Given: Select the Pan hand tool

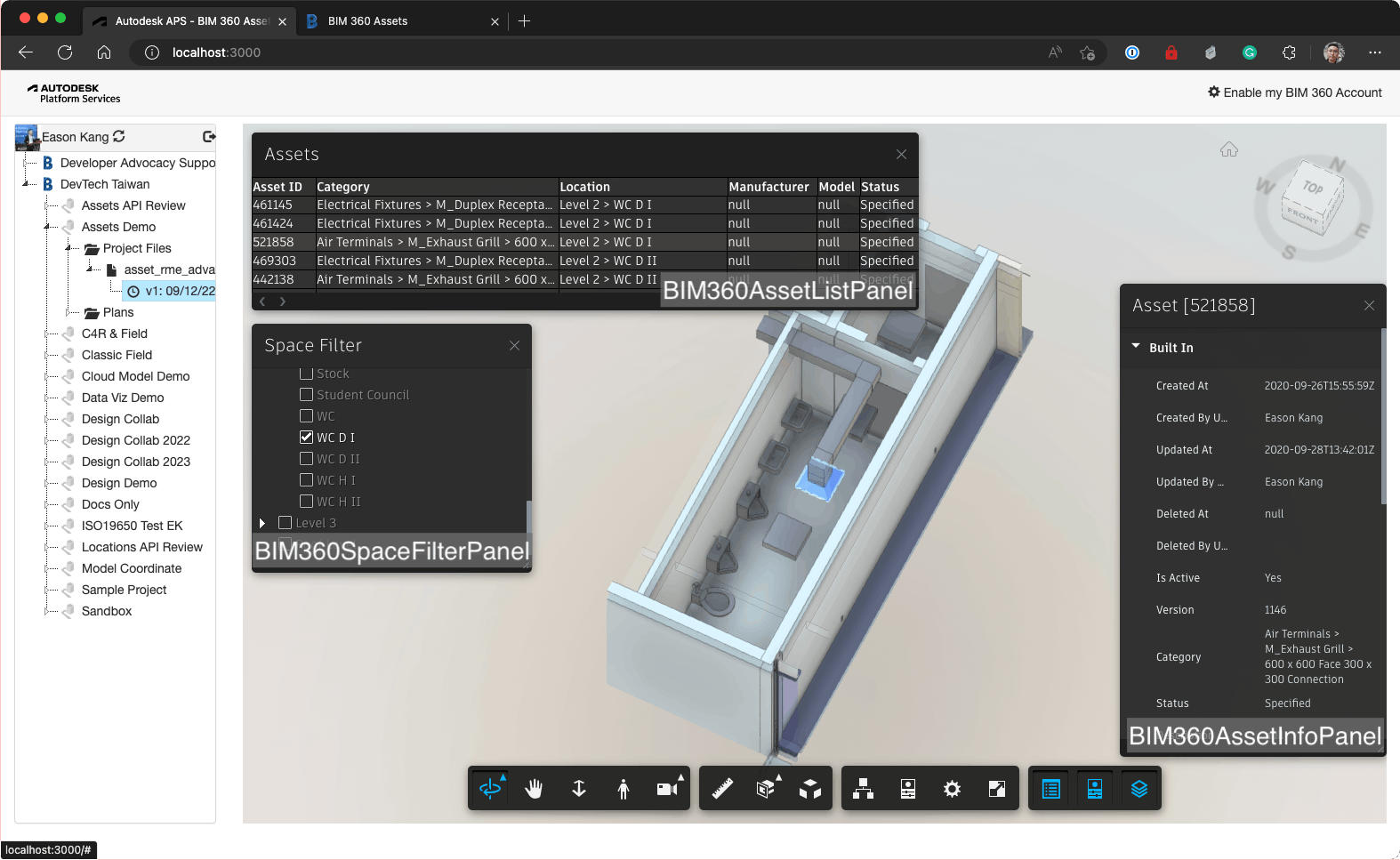Looking at the screenshot, I should [534, 789].
